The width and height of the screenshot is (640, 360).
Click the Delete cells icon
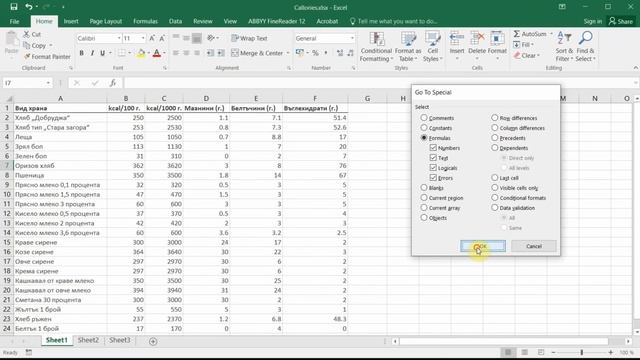click(477, 38)
